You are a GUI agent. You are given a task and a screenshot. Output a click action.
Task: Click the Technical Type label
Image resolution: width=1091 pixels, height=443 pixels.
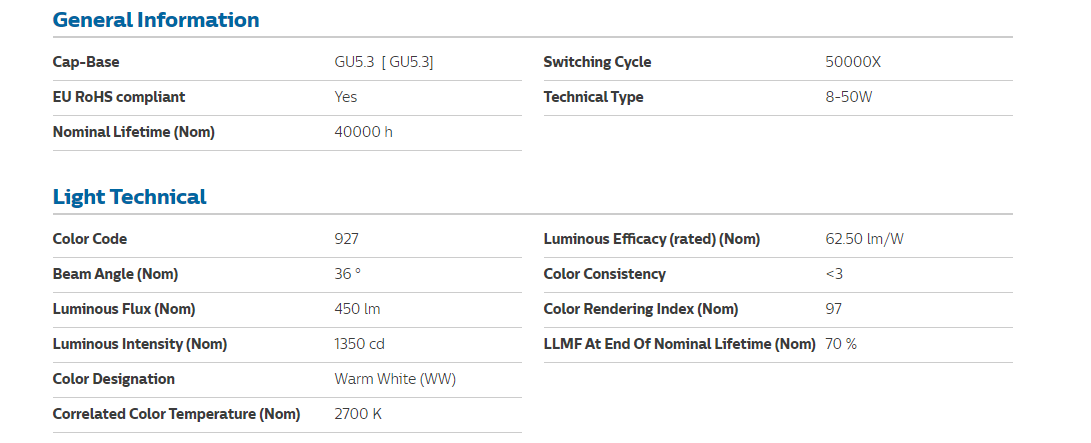(x=593, y=97)
